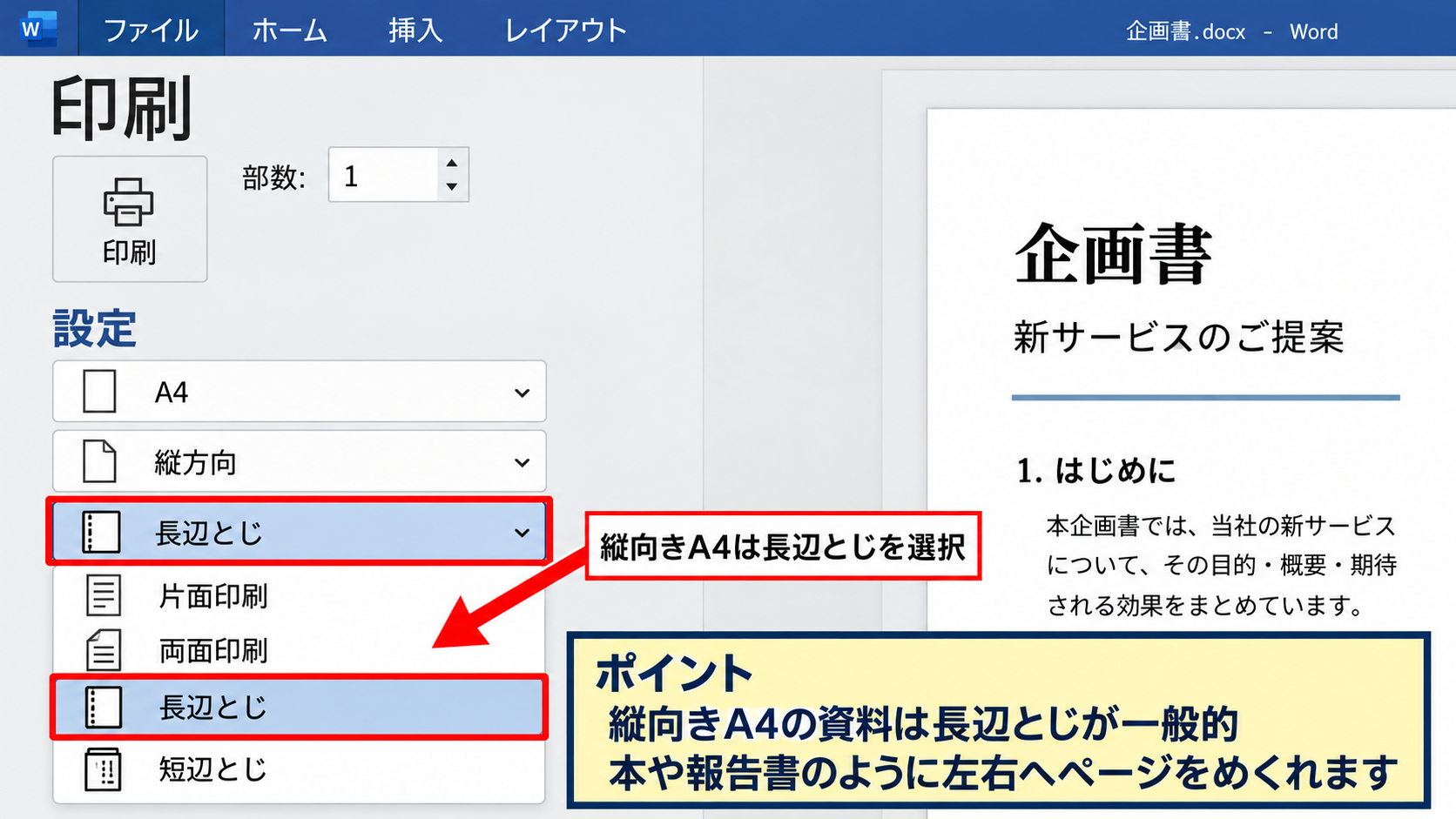Decrease the 部数 copies count
This screenshot has height=819, width=1456.
coord(451,186)
